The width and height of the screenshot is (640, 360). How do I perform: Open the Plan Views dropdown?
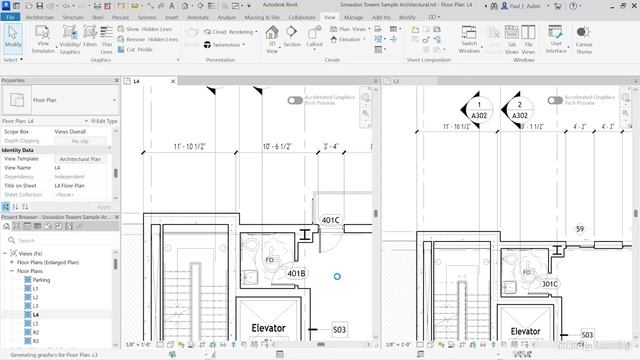350,29
